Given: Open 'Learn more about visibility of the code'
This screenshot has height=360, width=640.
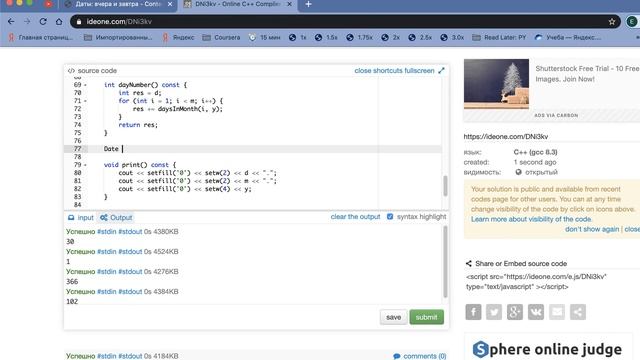Looking at the screenshot, I should pos(531,219).
